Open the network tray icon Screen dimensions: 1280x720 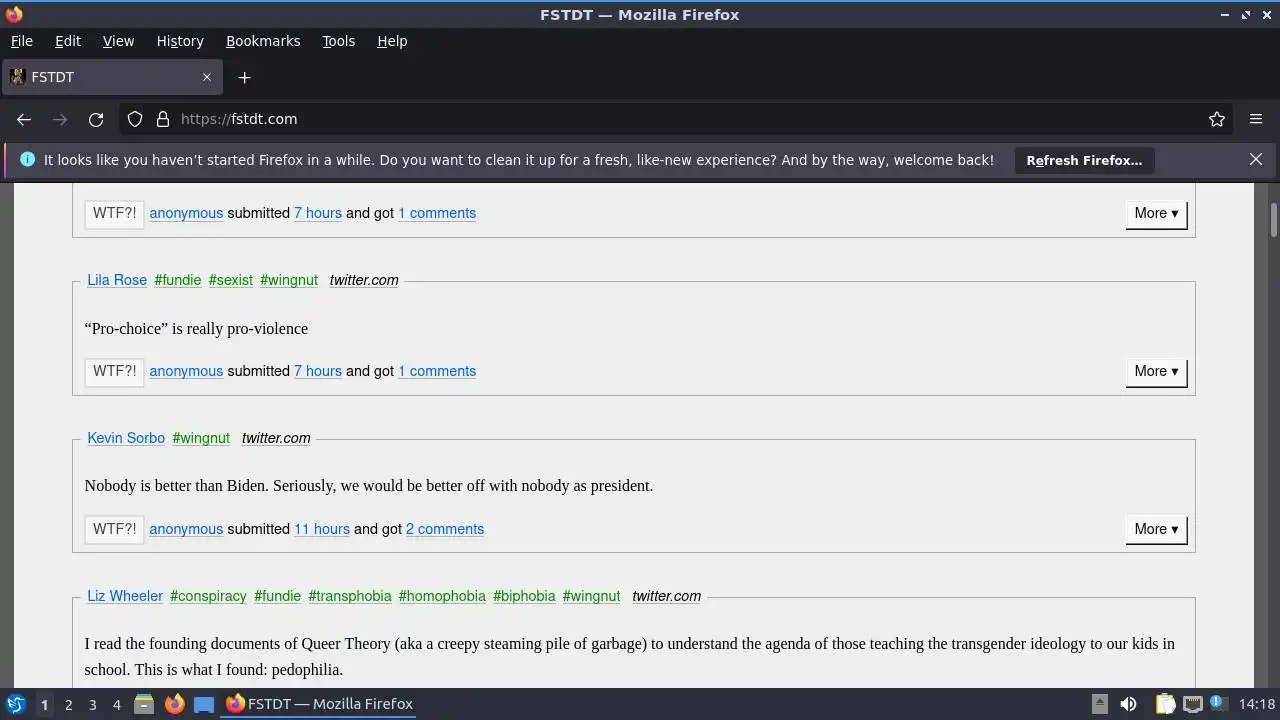click(1193, 704)
